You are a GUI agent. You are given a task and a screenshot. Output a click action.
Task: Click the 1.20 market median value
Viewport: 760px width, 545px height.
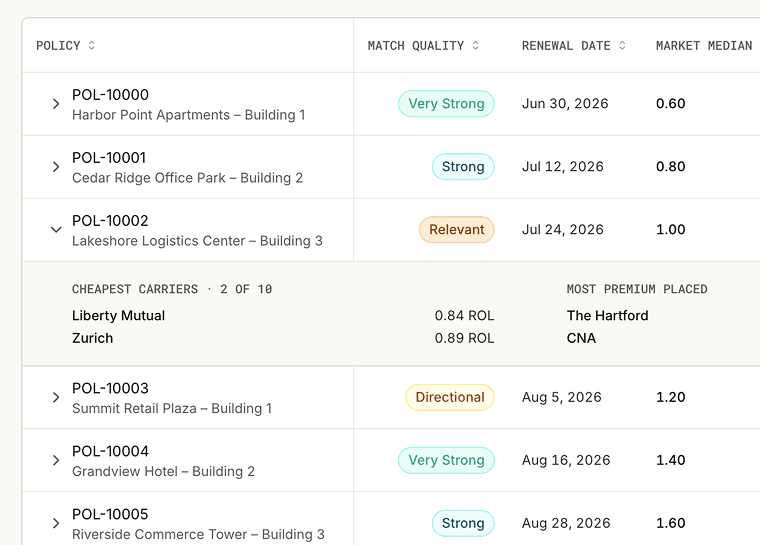[x=671, y=398]
